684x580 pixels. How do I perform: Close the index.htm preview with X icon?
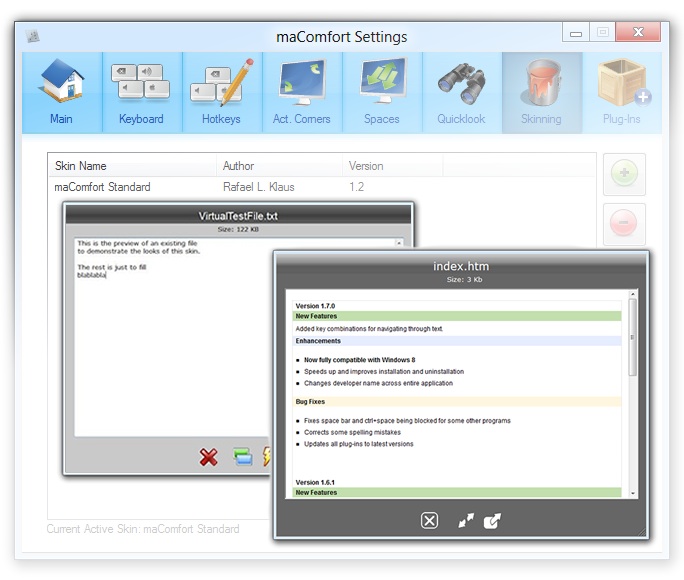tap(429, 520)
